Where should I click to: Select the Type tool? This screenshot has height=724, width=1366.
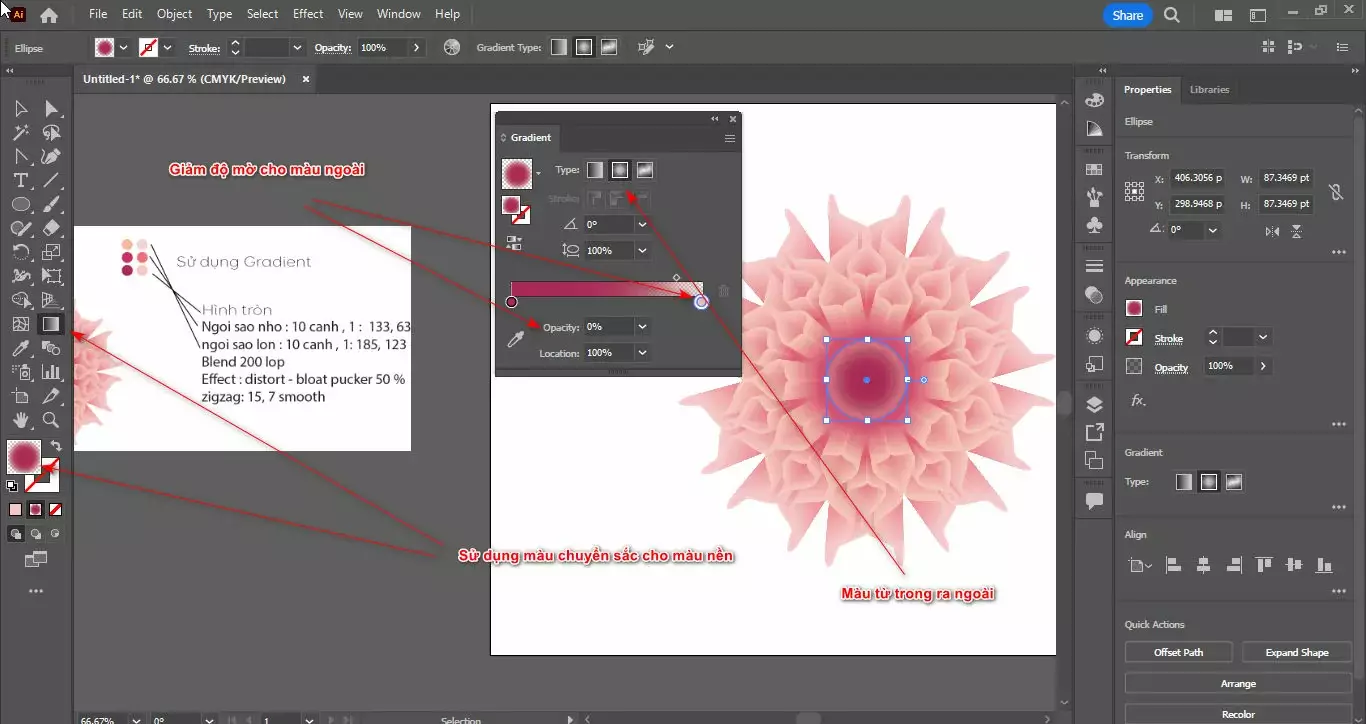coord(20,180)
